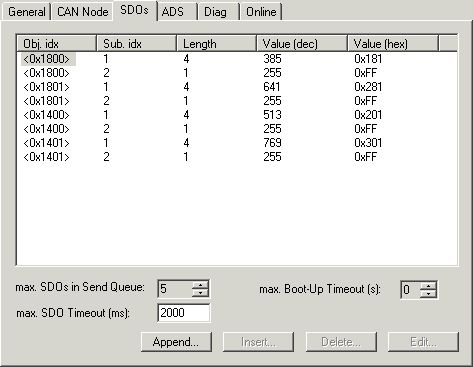The width and height of the screenshot is (473, 367).
Task: Sort by Length column header
Action: coord(216,44)
